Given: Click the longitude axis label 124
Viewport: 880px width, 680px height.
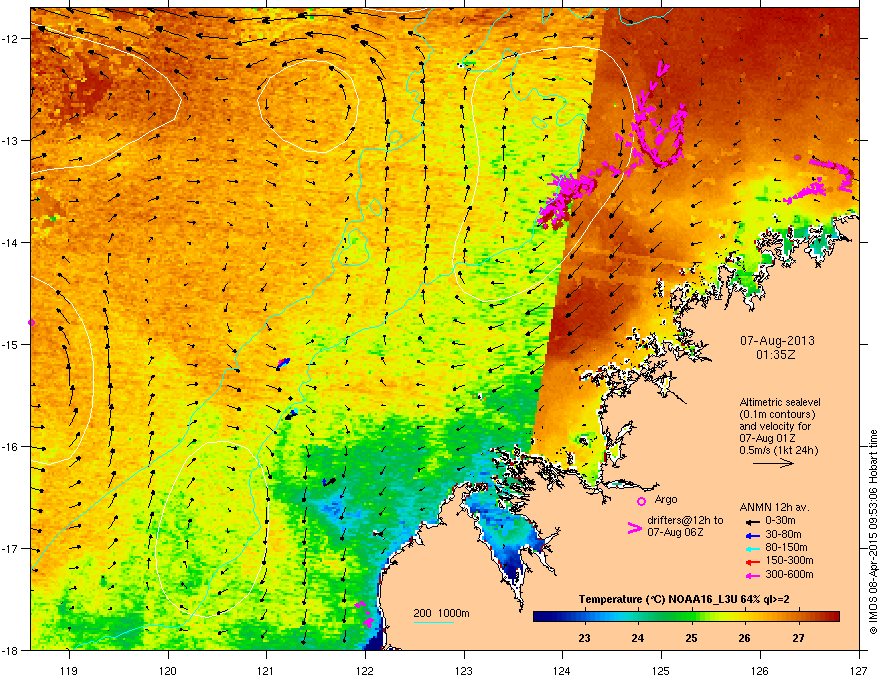Looking at the screenshot, I should pos(562,670).
